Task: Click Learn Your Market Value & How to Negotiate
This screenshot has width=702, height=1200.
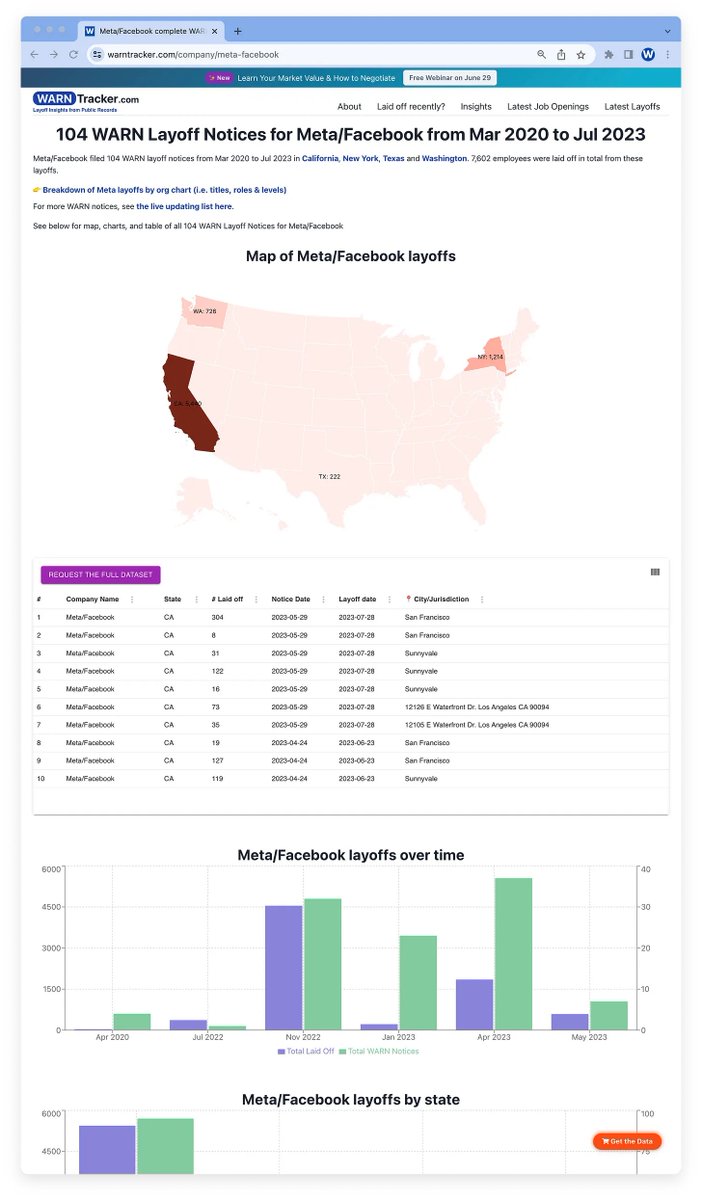Action: 316,78
